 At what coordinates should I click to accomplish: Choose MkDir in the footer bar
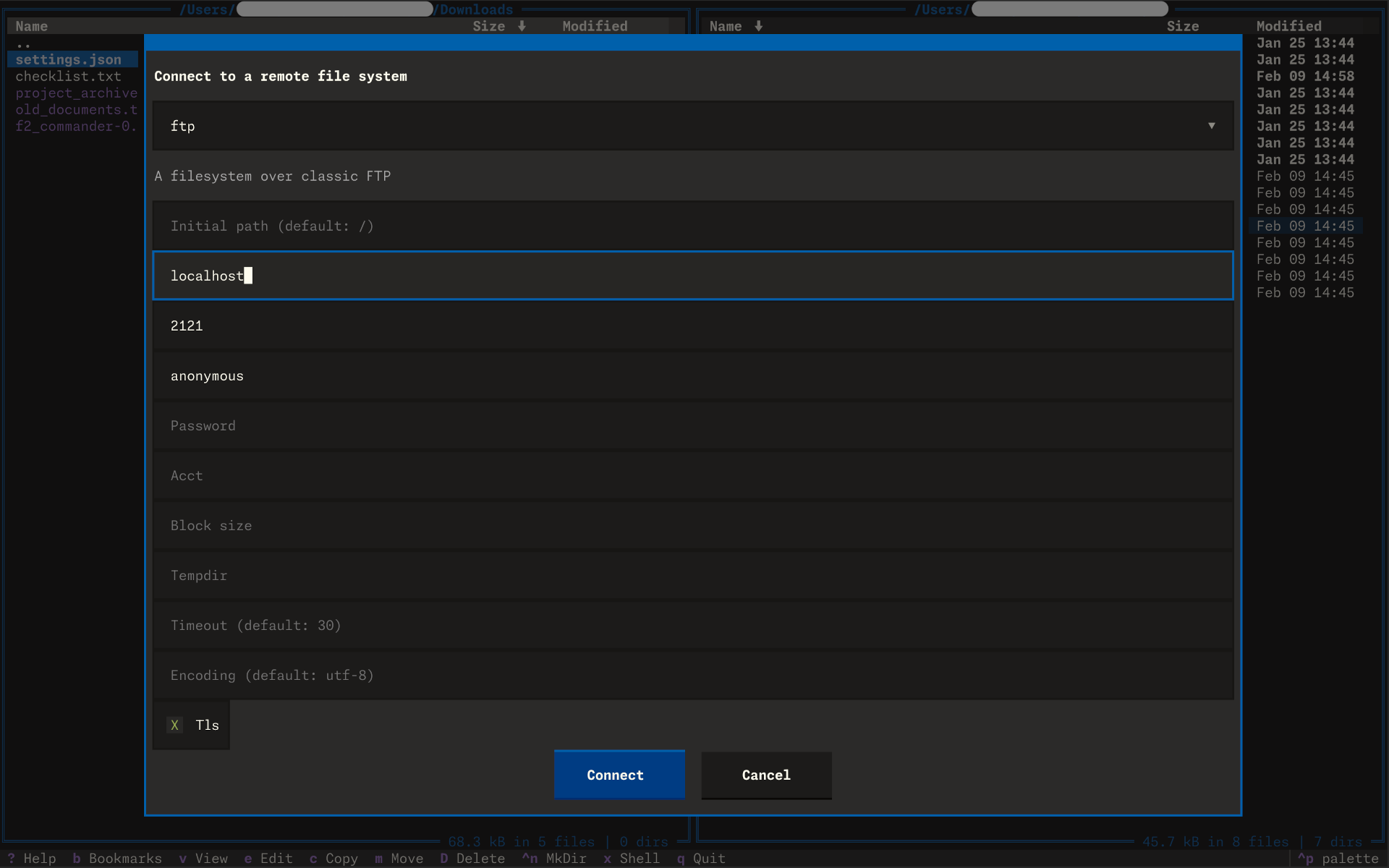pos(554,859)
